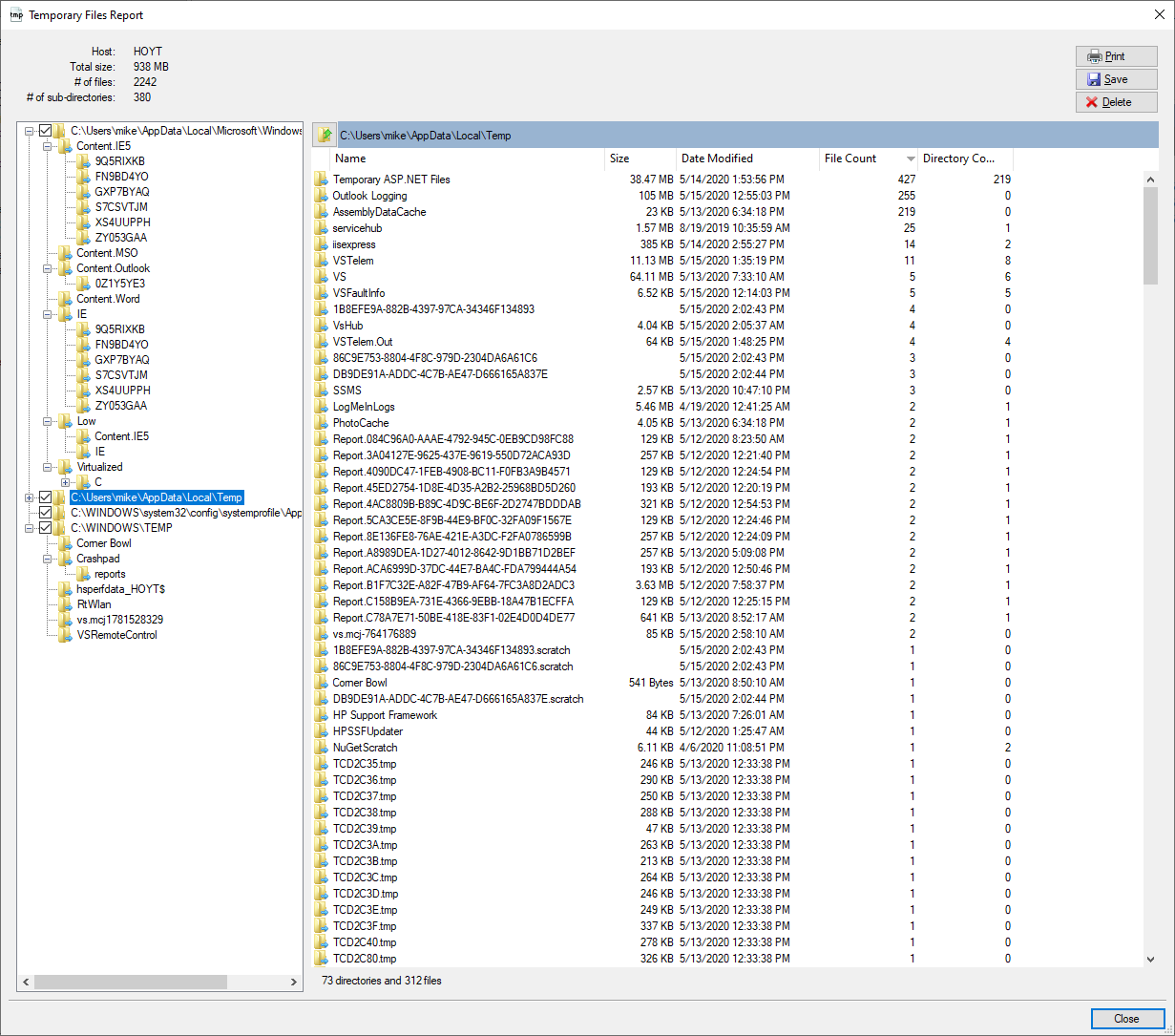Image resolution: width=1175 pixels, height=1036 pixels.
Task: Click the folder icon of TCD2C80.tmp
Action: [x=322, y=959]
